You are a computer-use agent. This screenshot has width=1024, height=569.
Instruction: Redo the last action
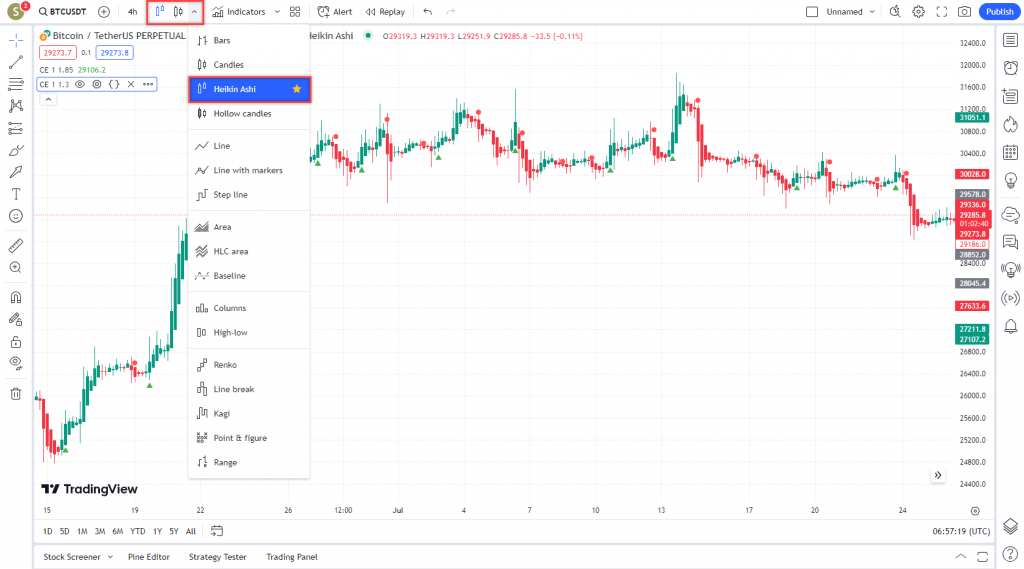[x=451, y=12]
